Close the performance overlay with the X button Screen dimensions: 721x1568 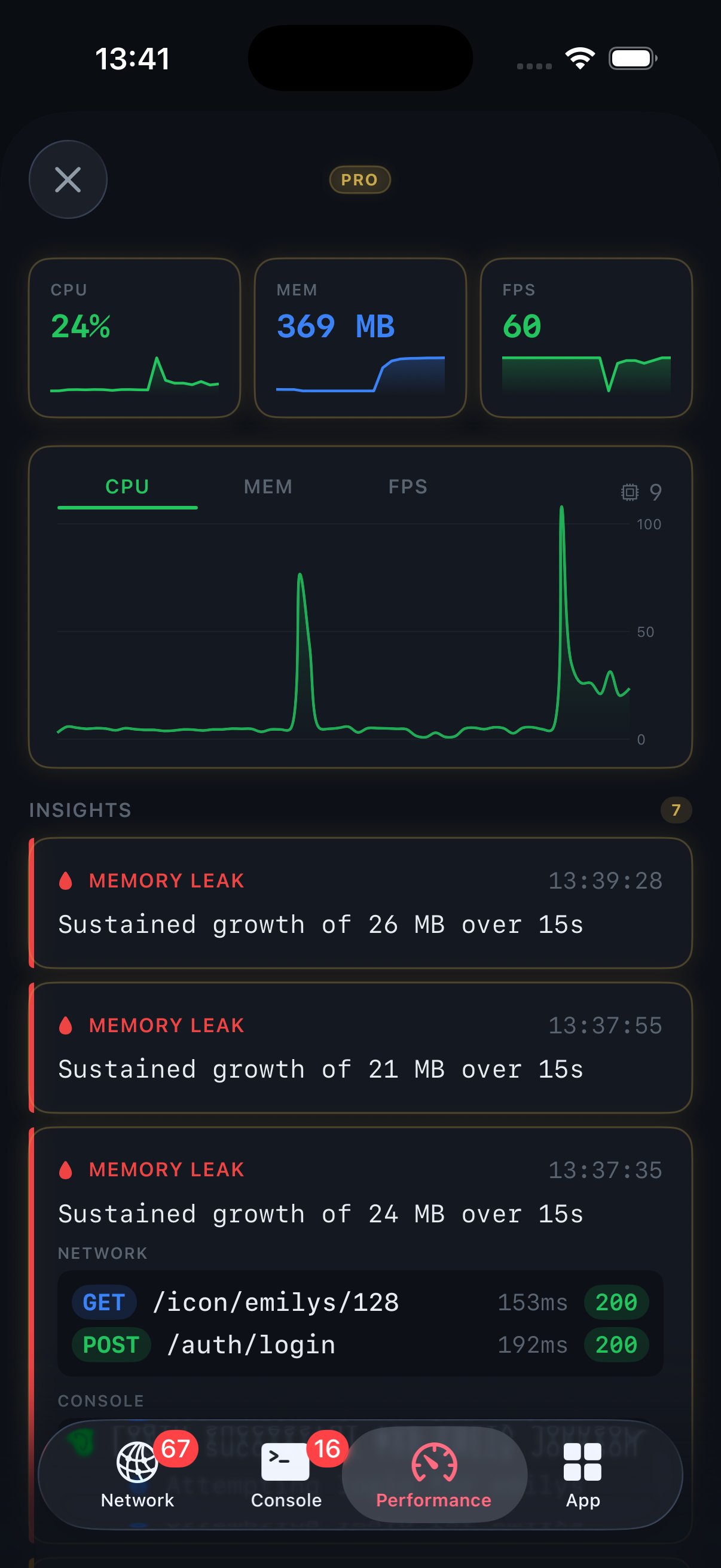click(x=68, y=179)
